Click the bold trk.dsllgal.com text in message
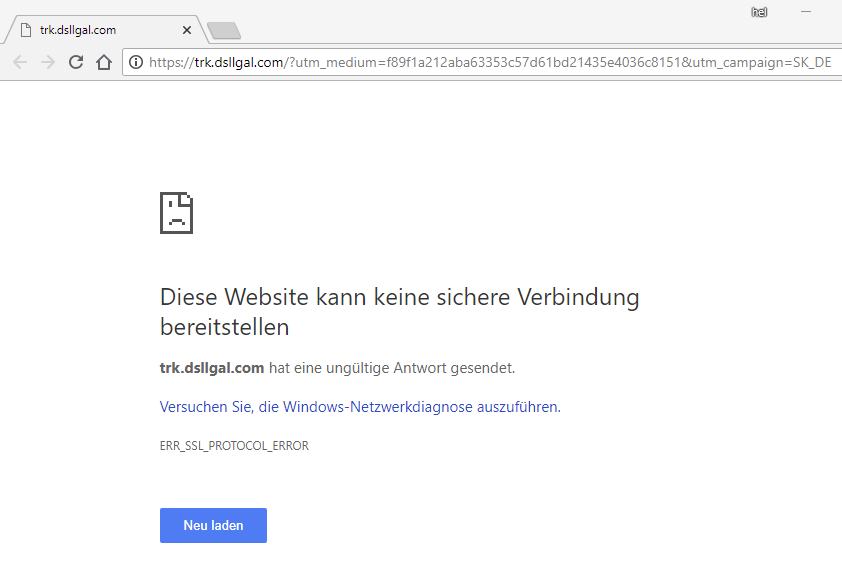The image size is (842, 561). pyautogui.click(x=212, y=368)
